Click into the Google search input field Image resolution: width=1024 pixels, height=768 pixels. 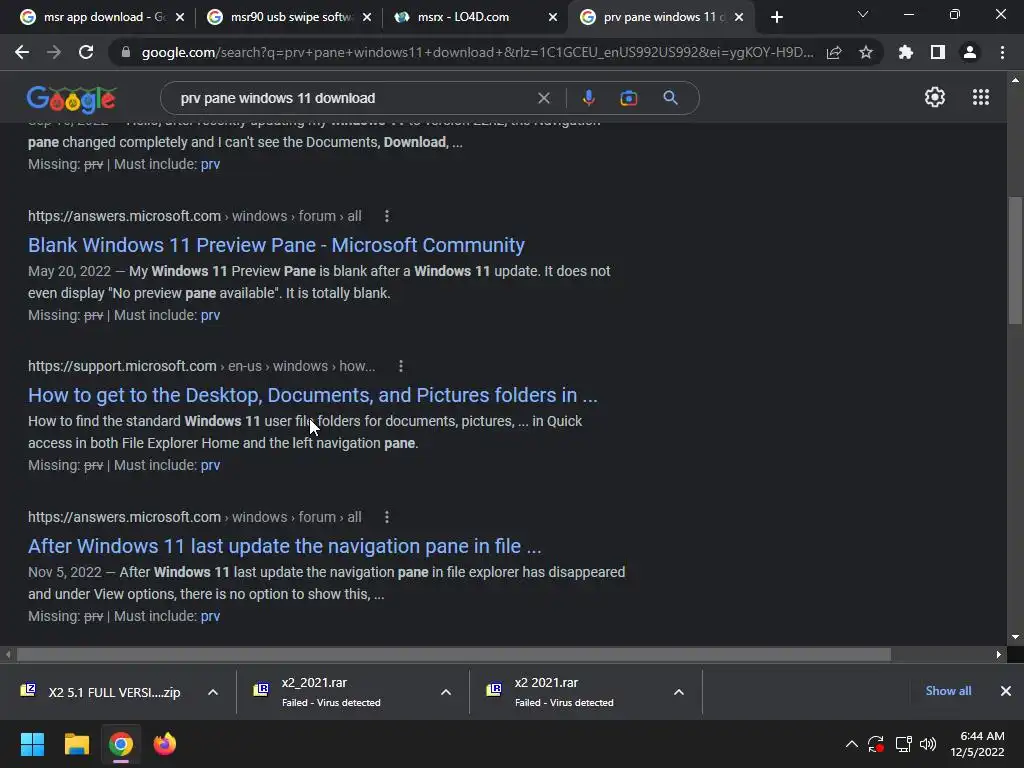(353, 98)
